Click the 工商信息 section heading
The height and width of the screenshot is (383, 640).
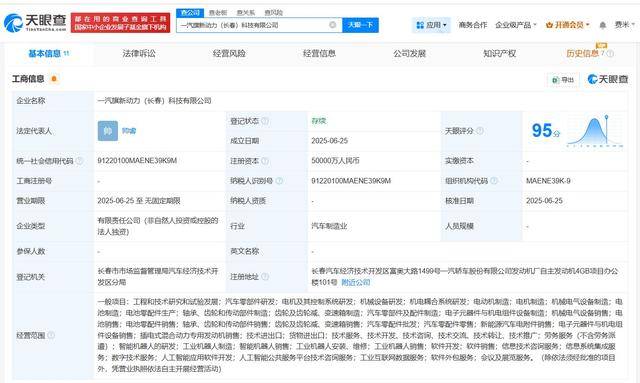(x=28, y=79)
